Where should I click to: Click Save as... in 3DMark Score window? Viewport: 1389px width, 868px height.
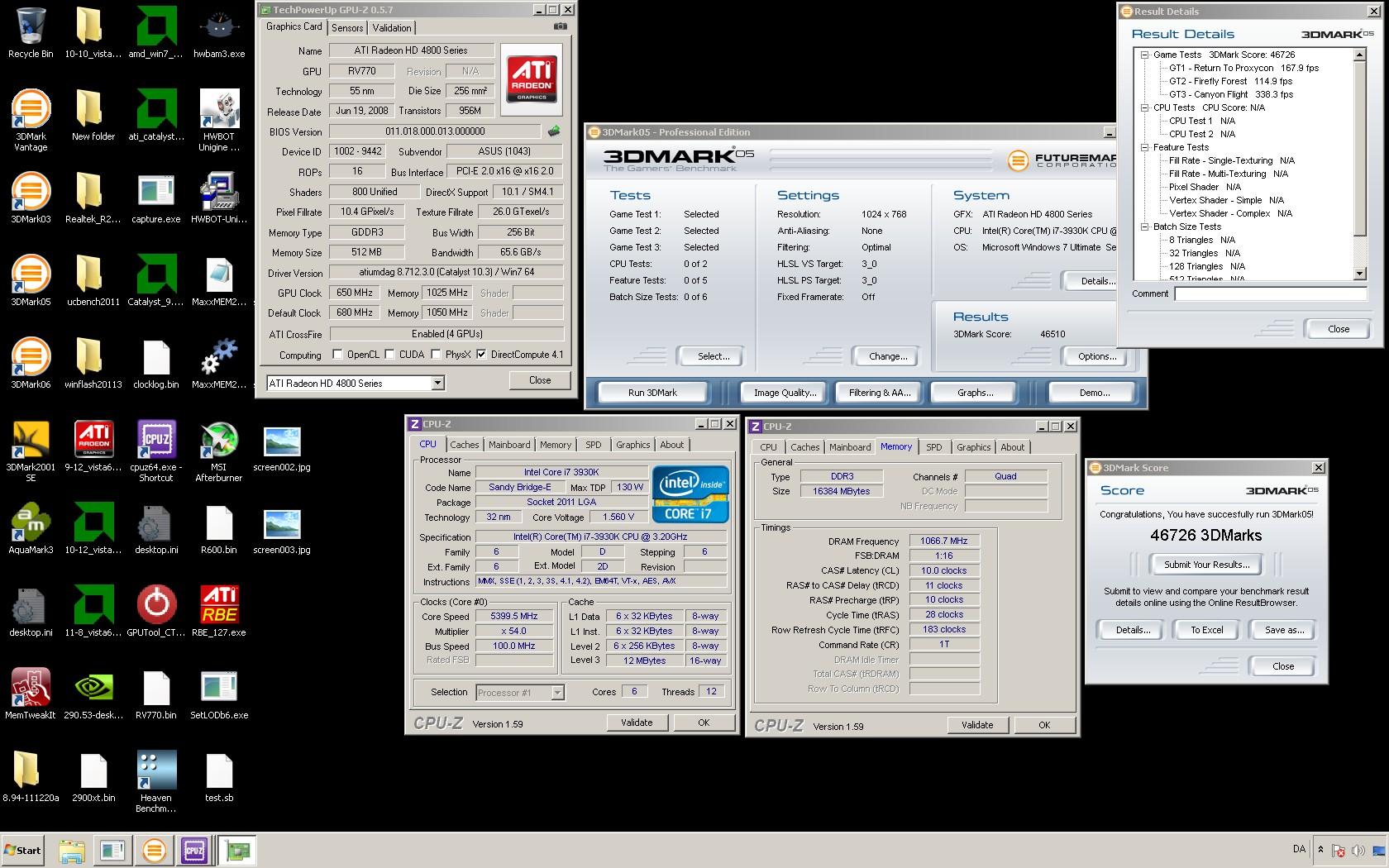pyautogui.click(x=1284, y=630)
